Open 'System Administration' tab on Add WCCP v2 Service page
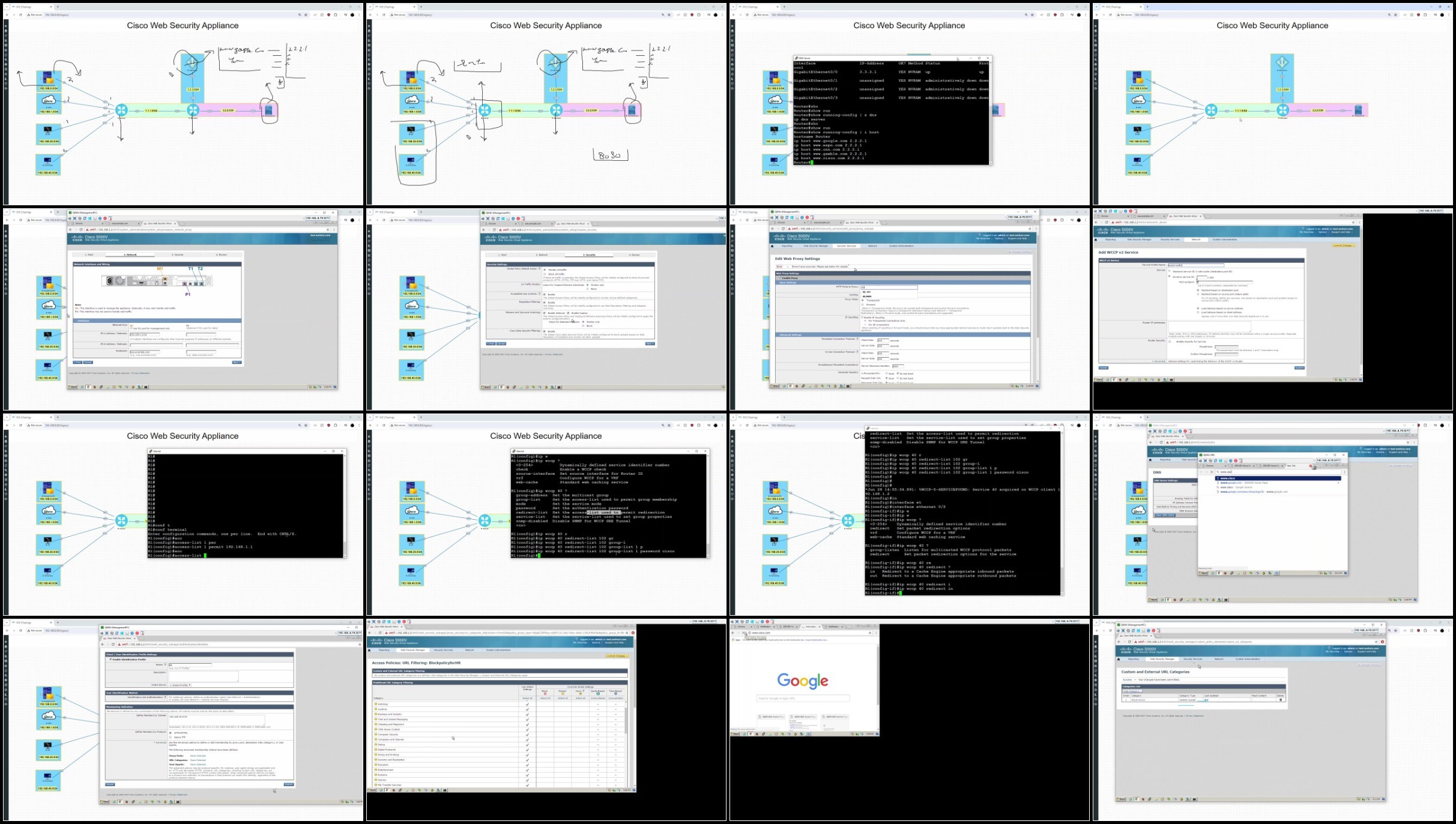The height and width of the screenshot is (824, 1456). [1225, 239]
